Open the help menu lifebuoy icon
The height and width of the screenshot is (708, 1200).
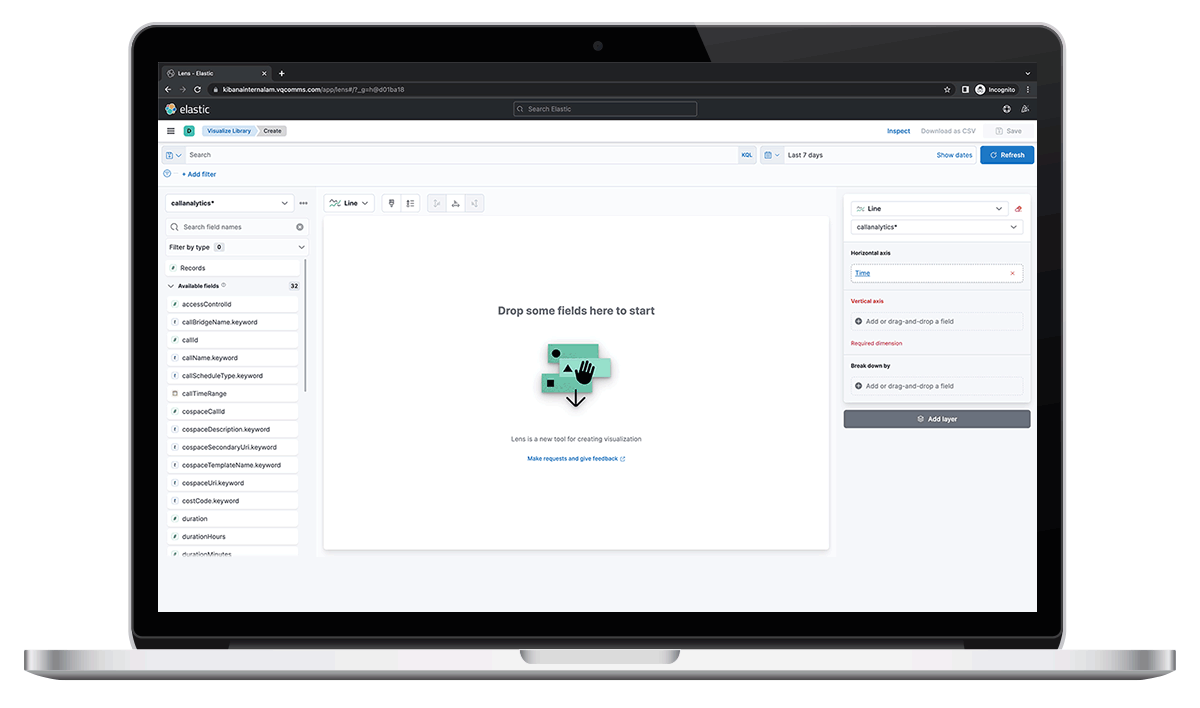[x=1007, y=109]
